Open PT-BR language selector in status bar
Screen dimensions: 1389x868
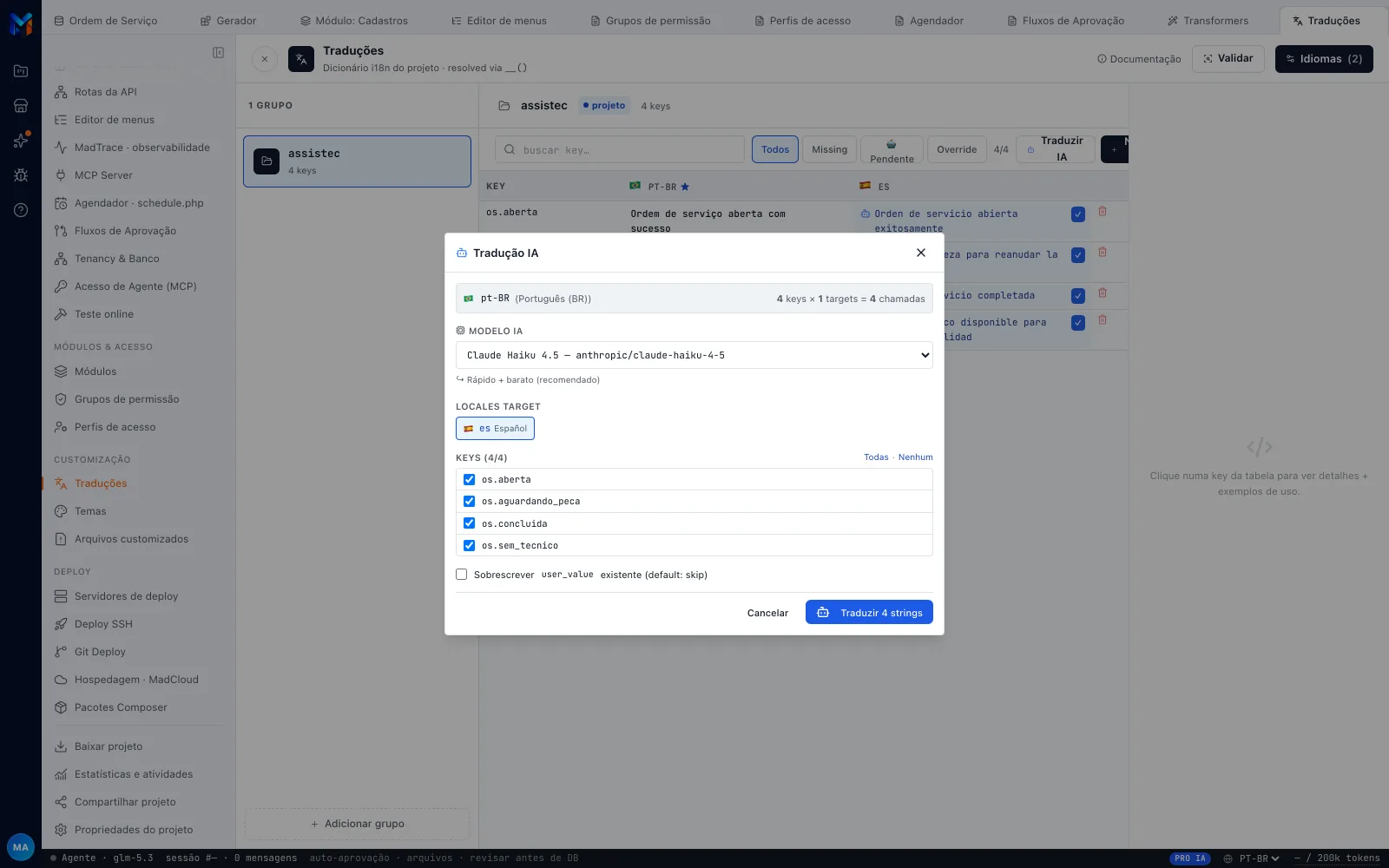click(x=1252, y=858)
